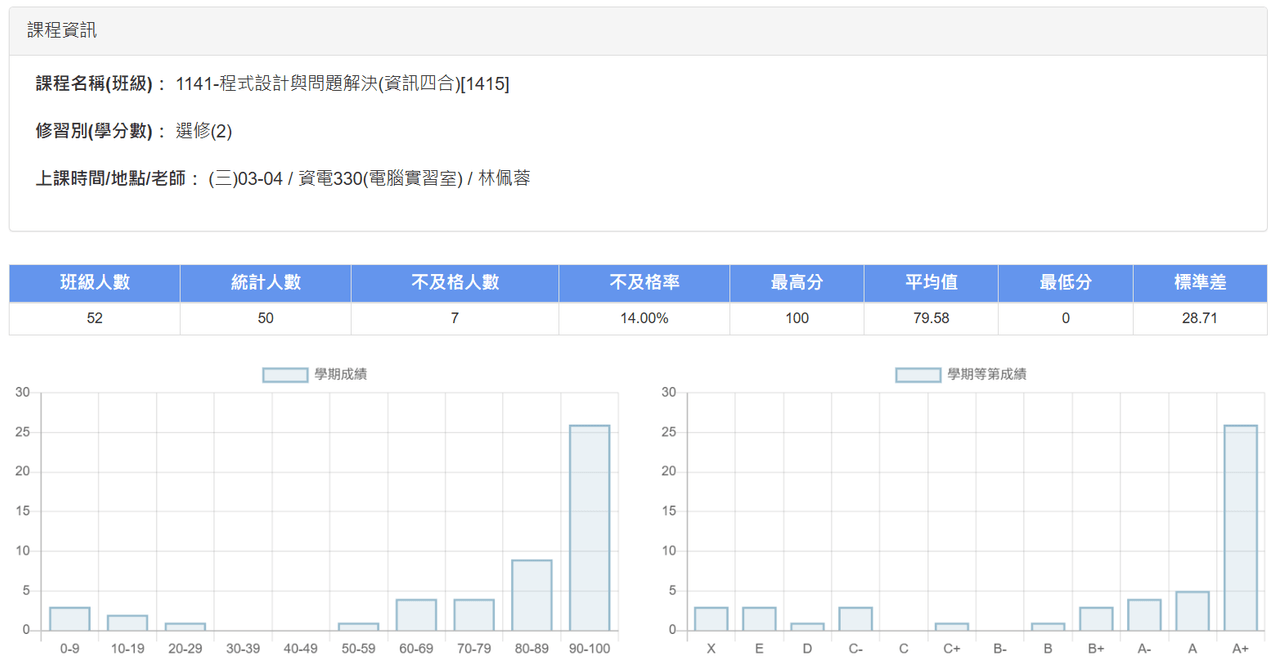This screenshot has width=1279, height=661.
Task: Click the teacher name 林佩蓉
Action: click(505, 179)
